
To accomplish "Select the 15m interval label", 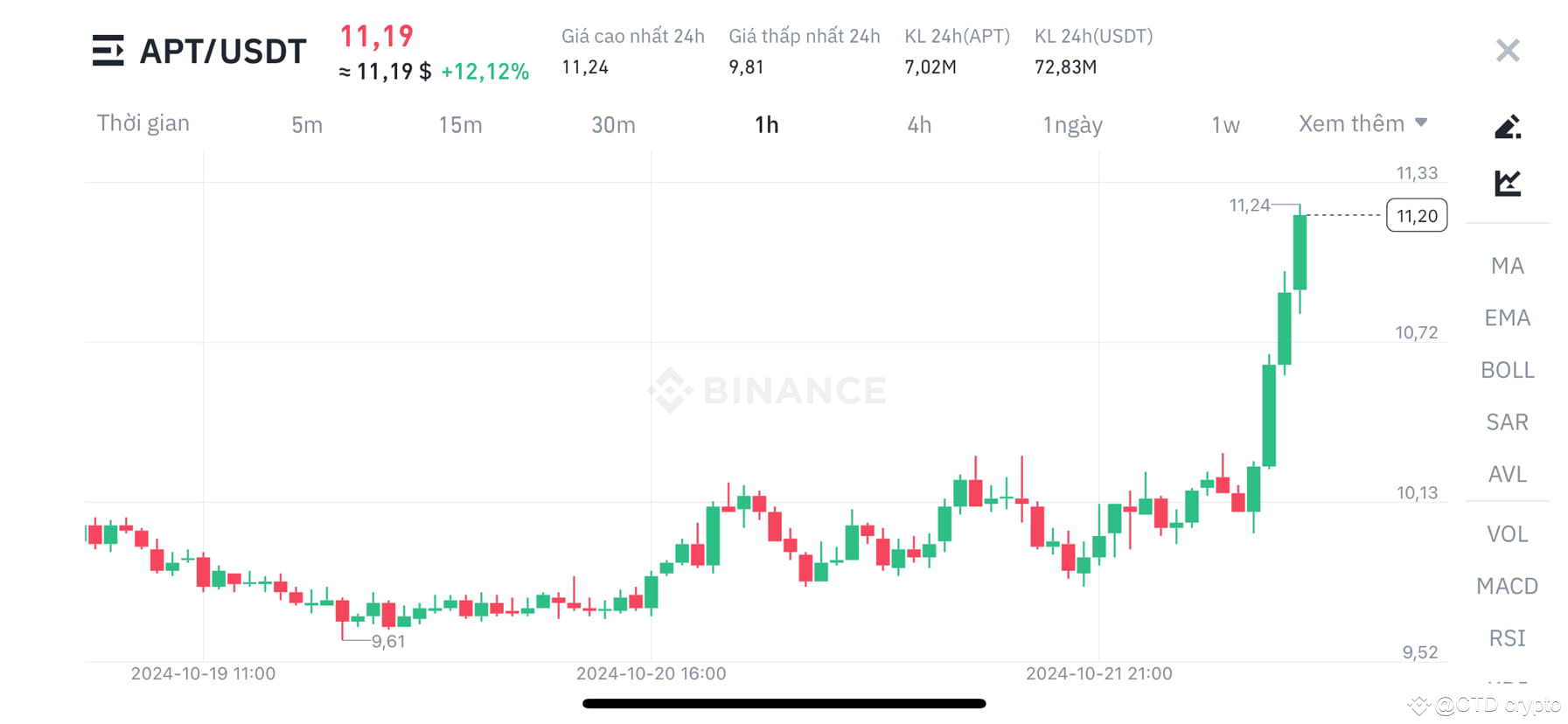I will [459, 124].
